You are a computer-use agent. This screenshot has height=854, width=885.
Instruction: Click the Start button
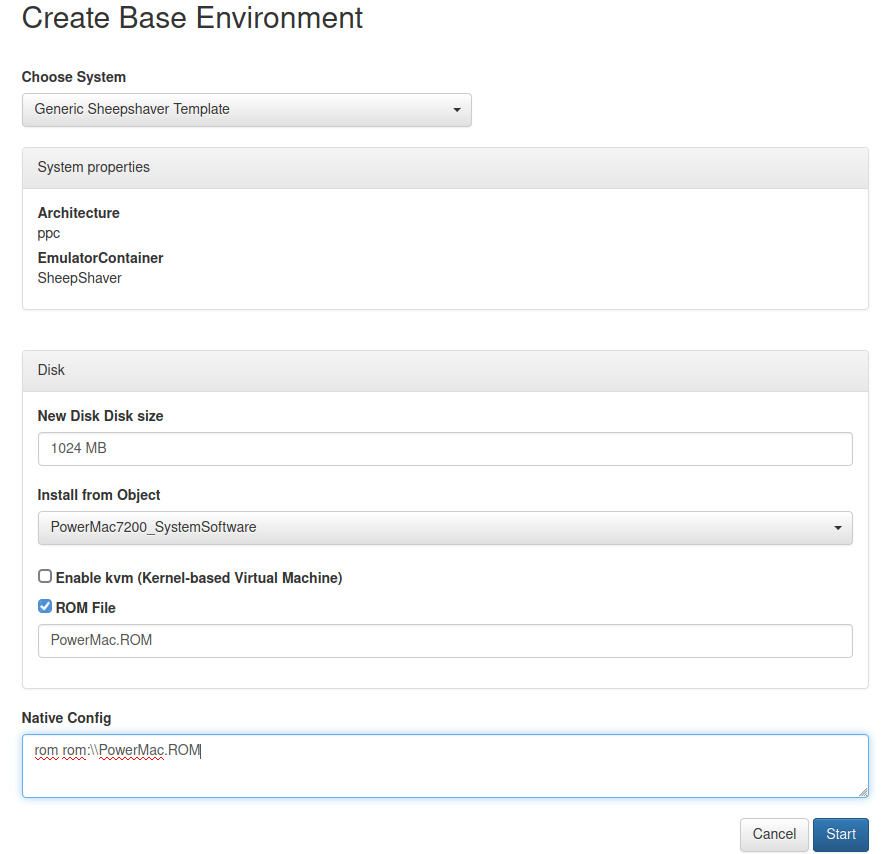coord(840,834)
